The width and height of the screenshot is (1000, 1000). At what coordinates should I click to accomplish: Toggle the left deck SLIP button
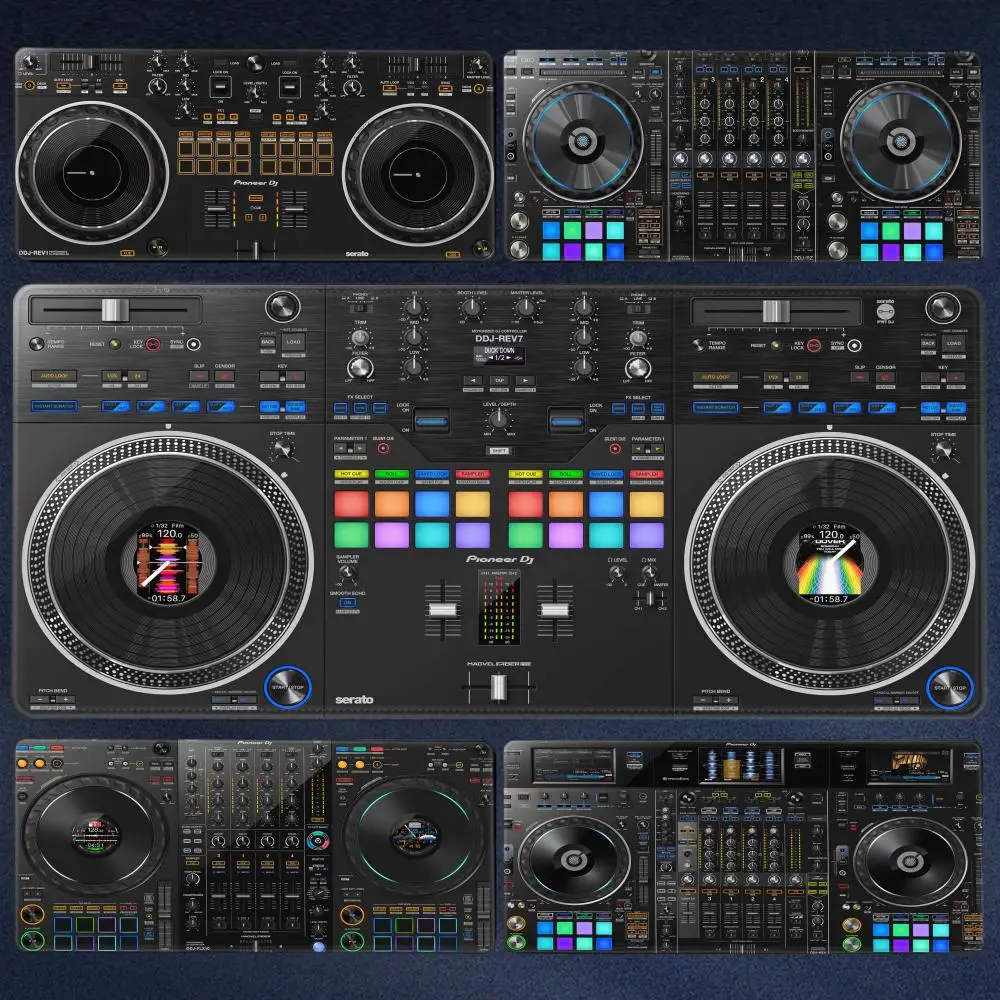199,376
